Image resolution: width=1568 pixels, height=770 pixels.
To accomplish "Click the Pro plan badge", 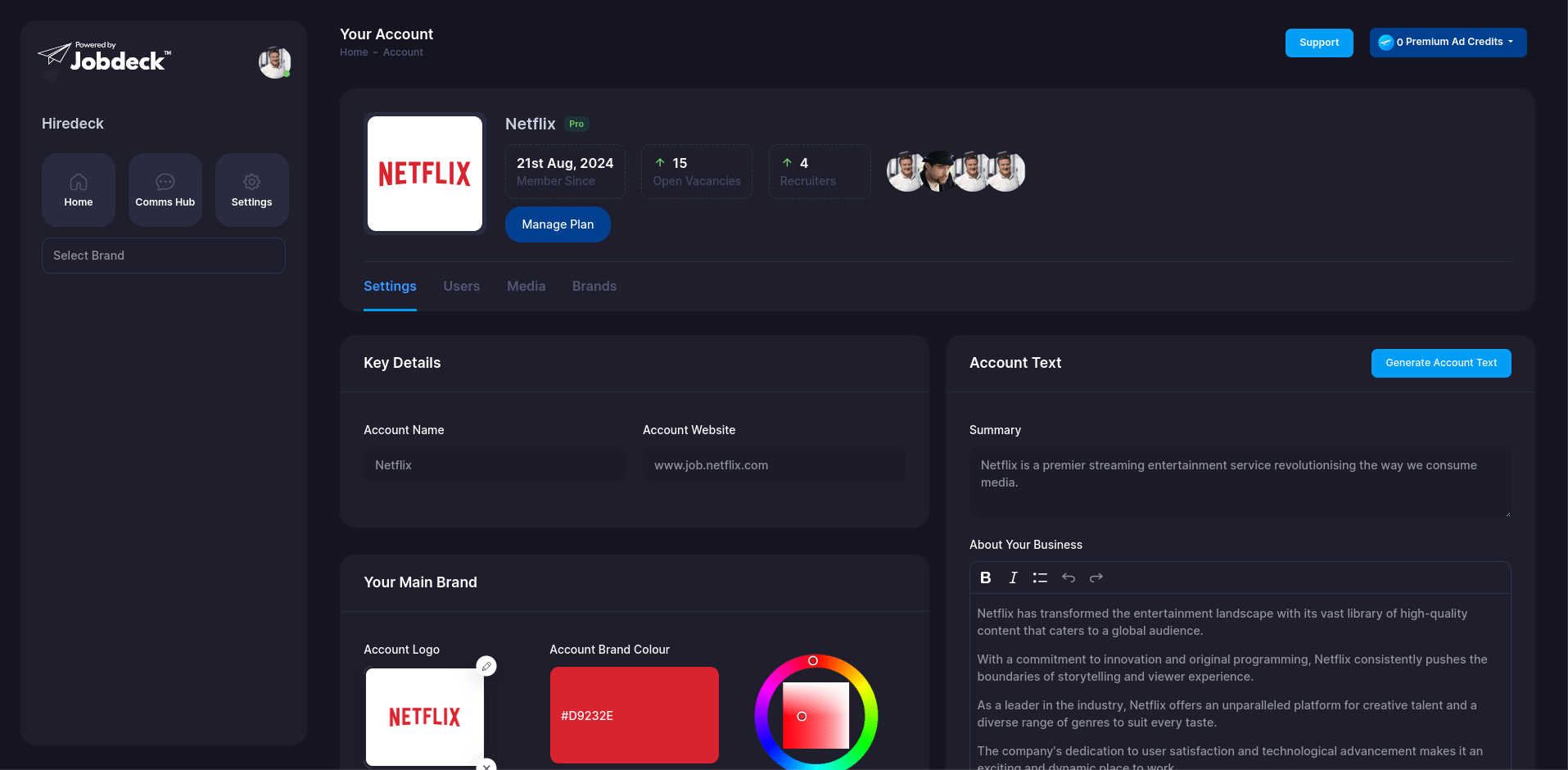I will point(576,124).
